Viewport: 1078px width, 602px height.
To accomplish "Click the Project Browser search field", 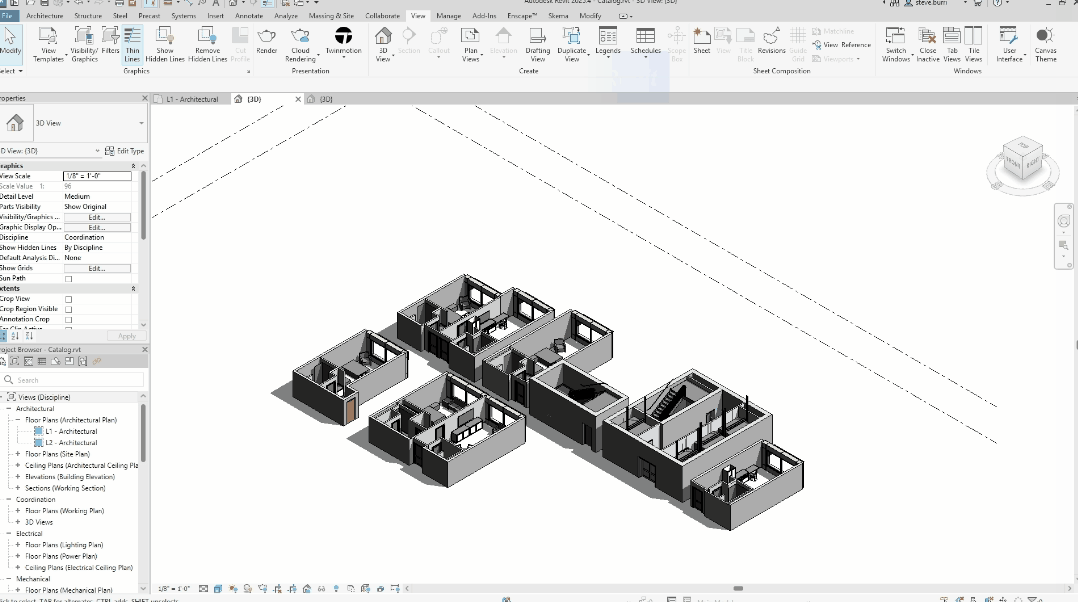I will pyautogui.click(x=74, y=380).
